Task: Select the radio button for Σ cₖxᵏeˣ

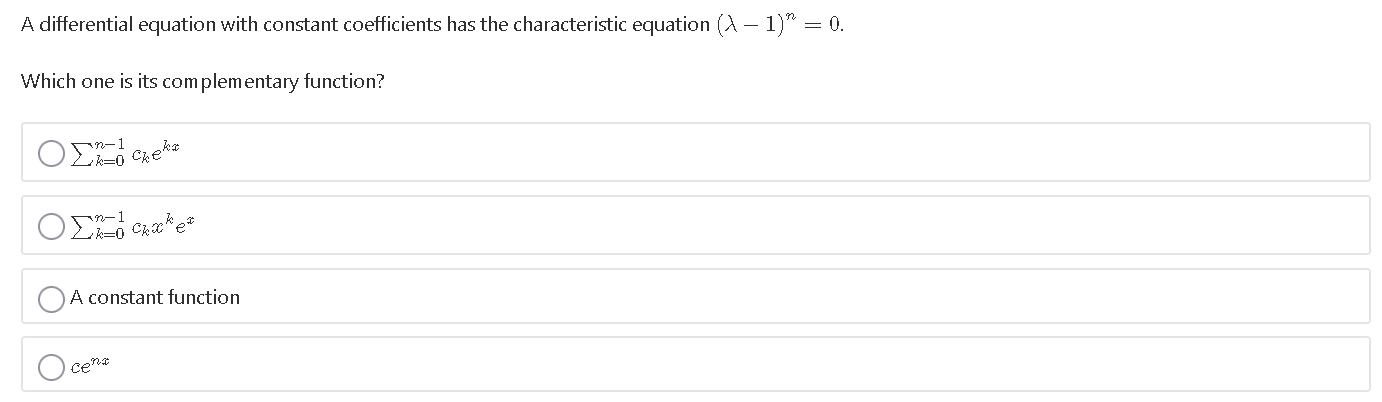Action: point(52,226)
